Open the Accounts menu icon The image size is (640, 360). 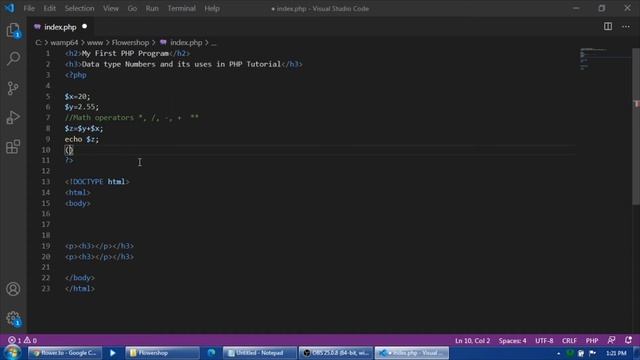[x=13, y=289]
